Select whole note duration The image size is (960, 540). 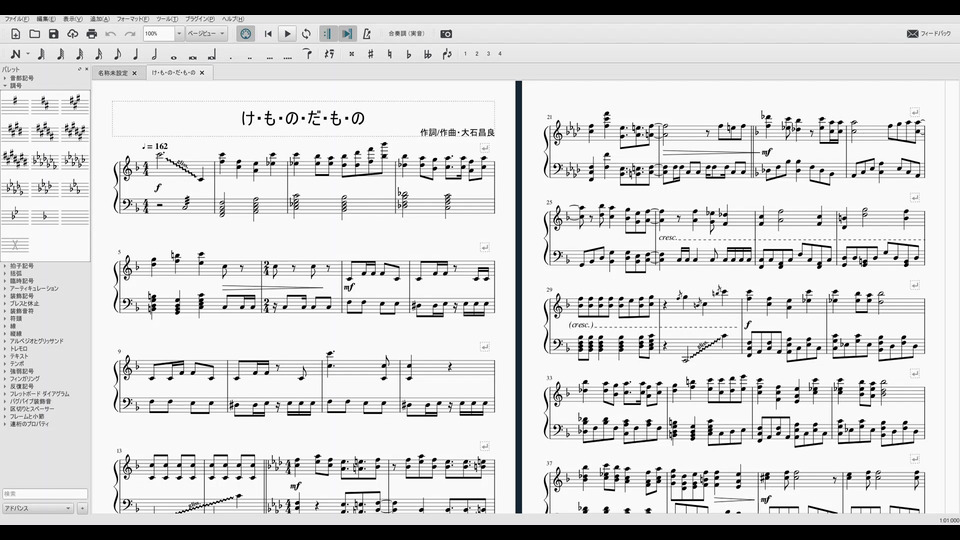[174, 56]
